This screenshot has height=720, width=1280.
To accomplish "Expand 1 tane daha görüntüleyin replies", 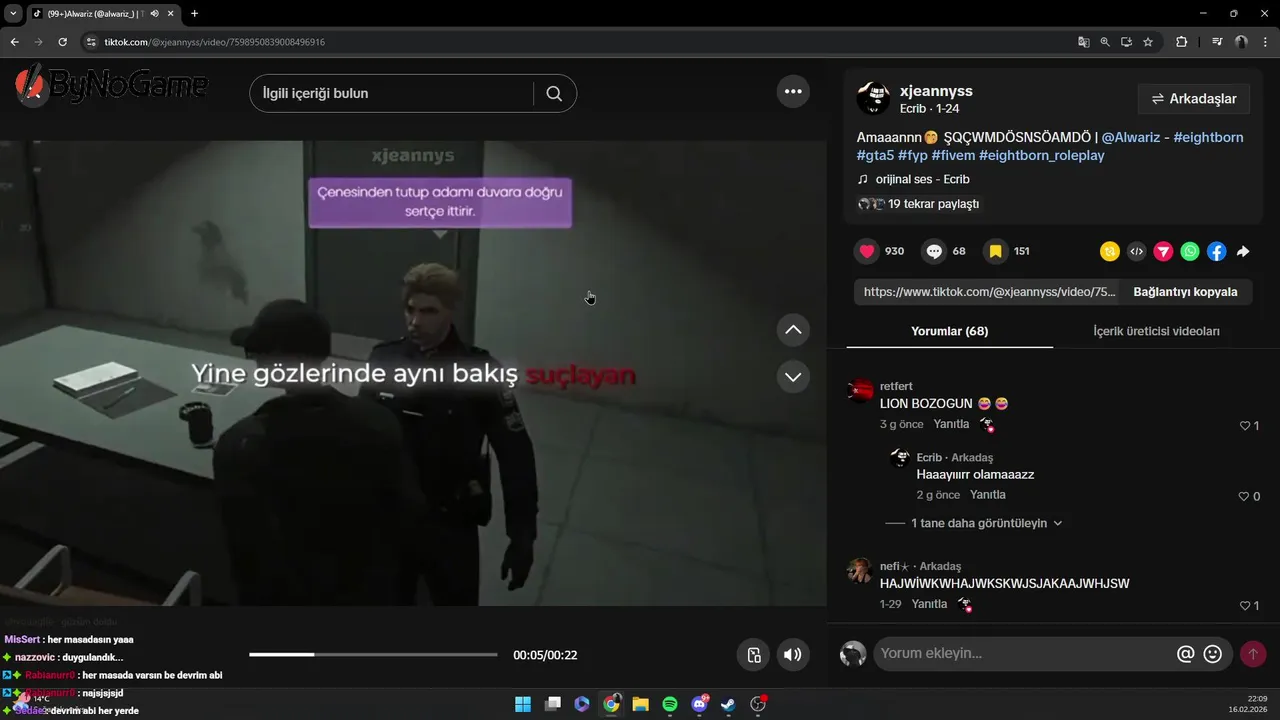I will pyautogui.click(x=986, y=523).
